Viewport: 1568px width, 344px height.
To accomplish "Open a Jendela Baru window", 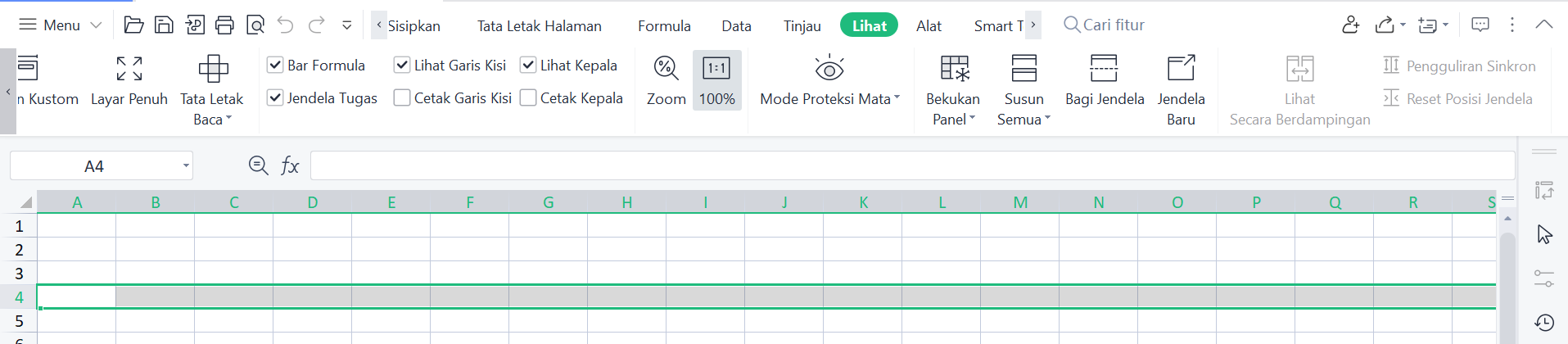I will click(x=1181, y=69).
